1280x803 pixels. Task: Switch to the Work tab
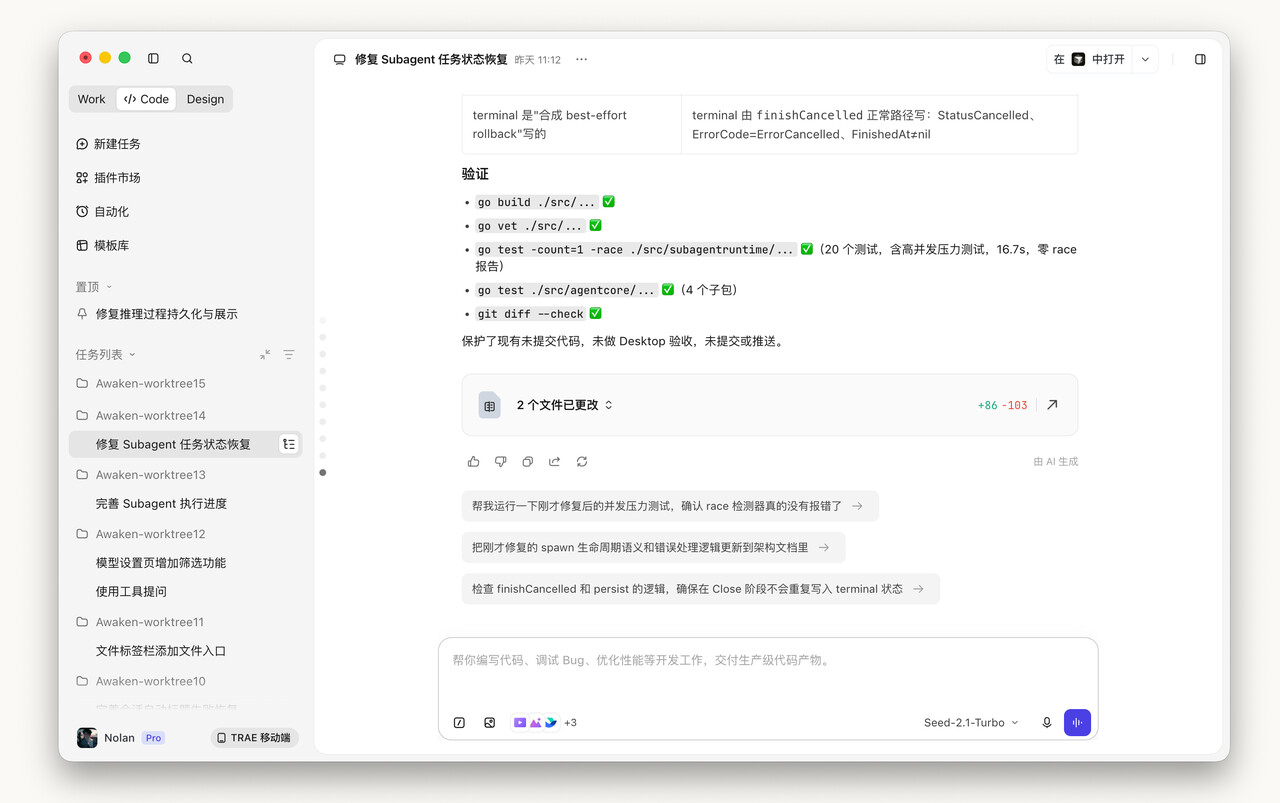pos(91,99)
